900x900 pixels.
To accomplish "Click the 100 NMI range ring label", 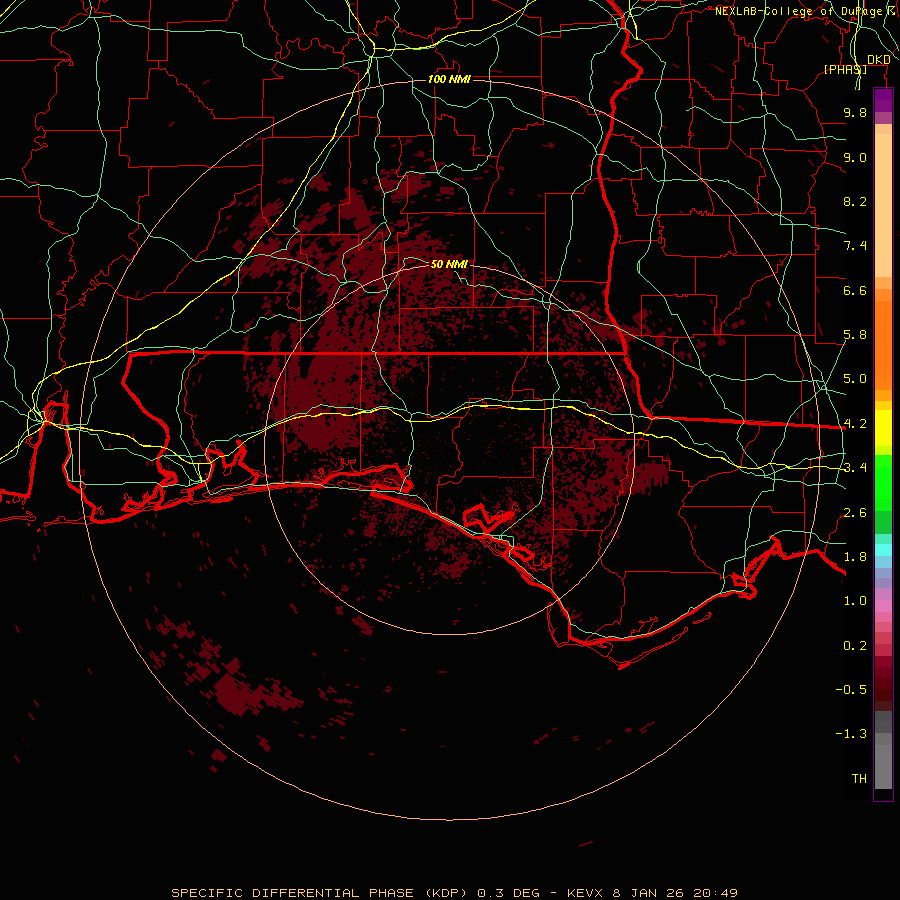I will coord(449,79).
